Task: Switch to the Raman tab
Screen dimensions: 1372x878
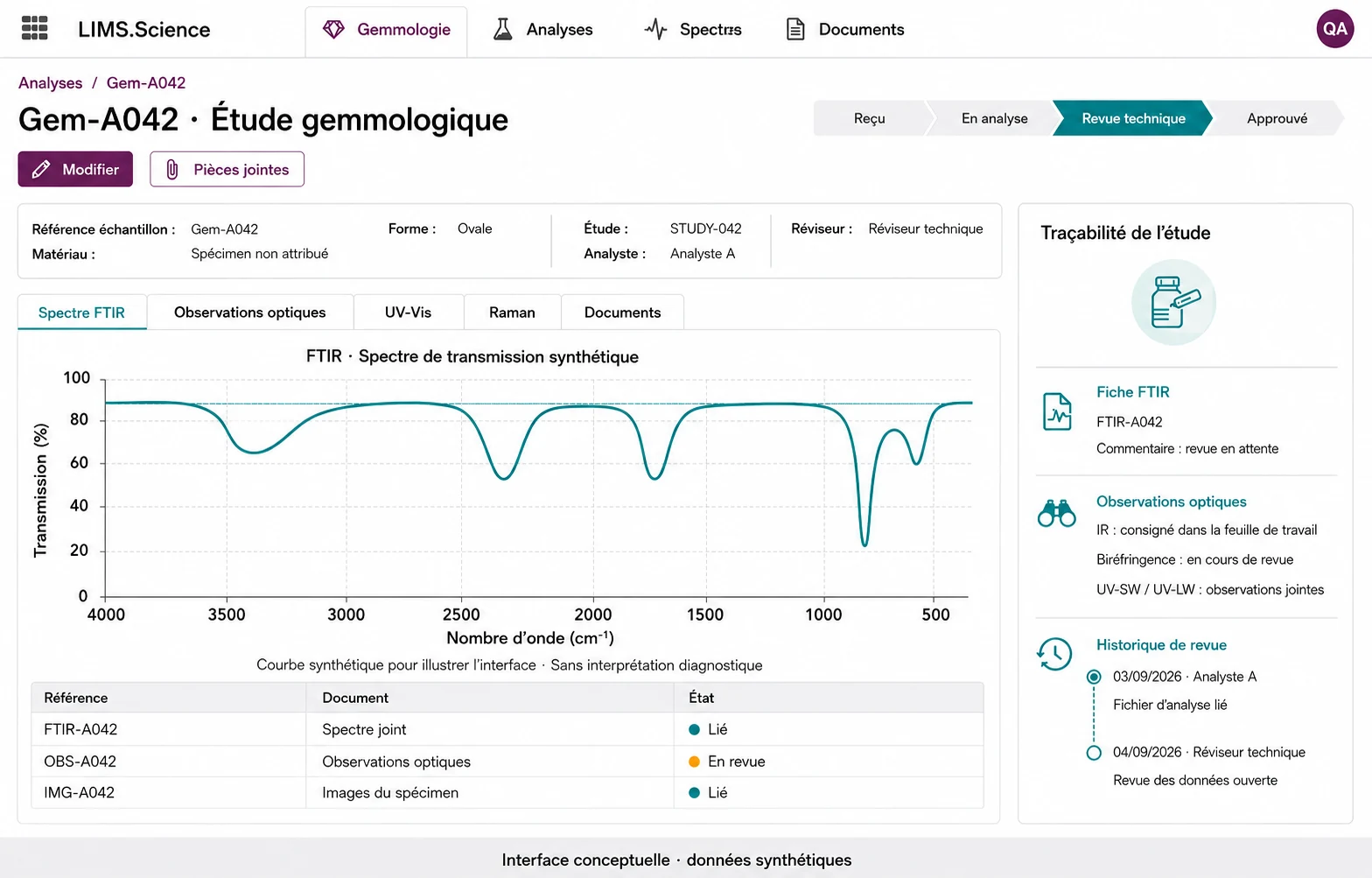Action: coord(512,313)
